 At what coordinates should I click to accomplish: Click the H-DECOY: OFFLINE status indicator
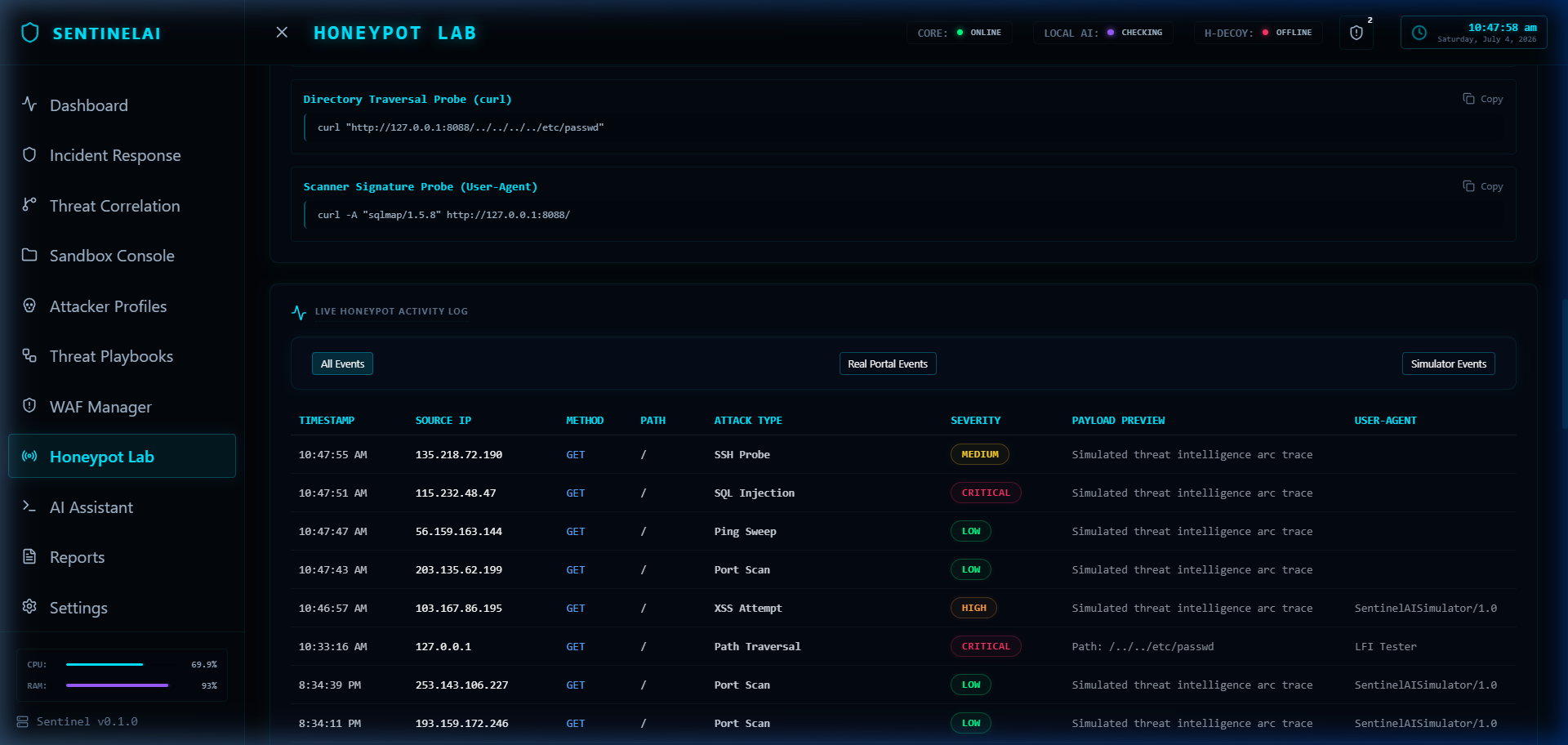(x=1258, y=33)
